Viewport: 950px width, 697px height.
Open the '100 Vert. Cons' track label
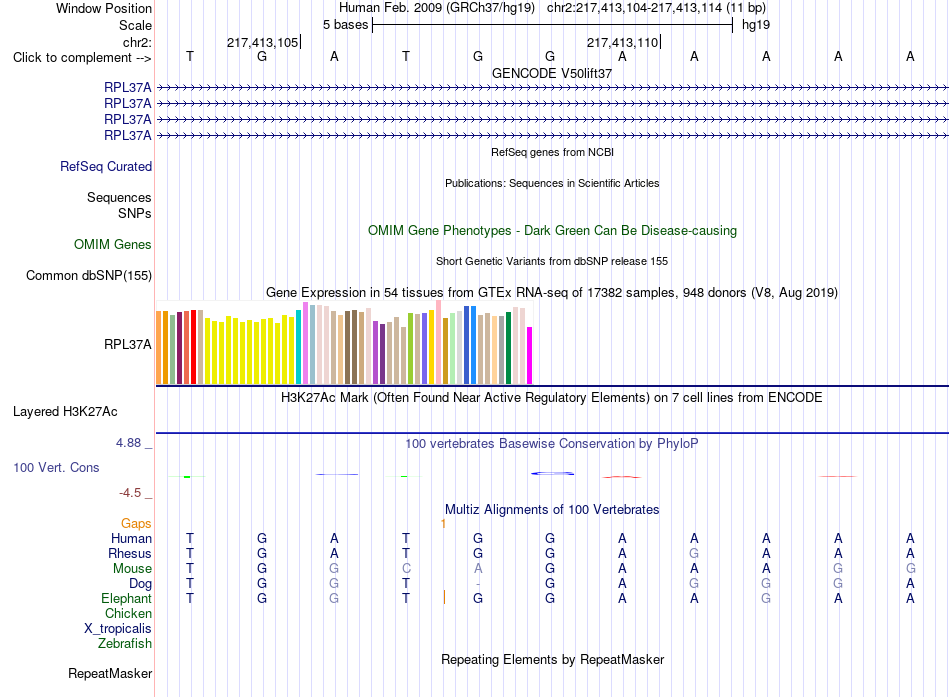[56, 467]
